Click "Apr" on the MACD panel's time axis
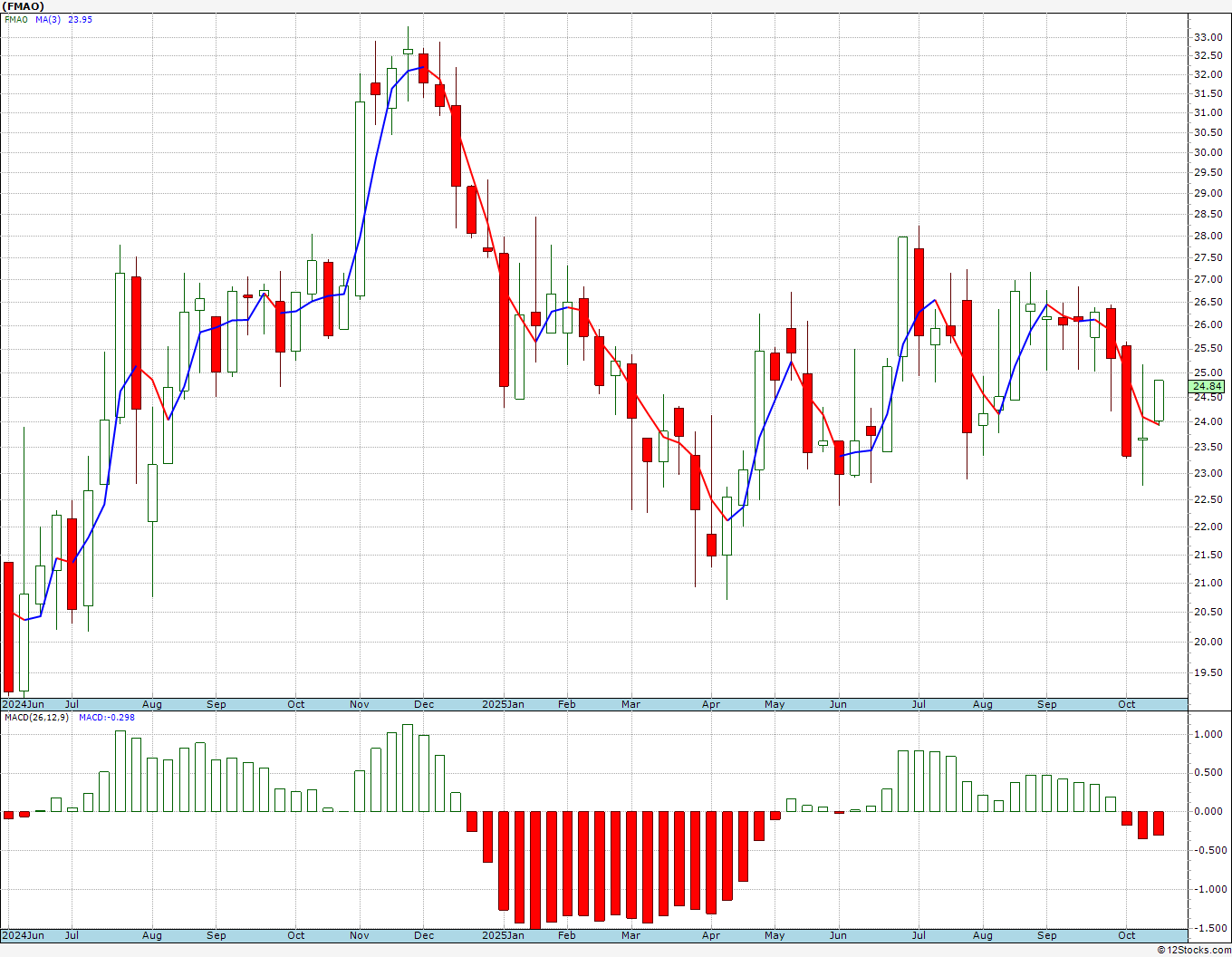The height and width of the screenshot is (957, 1232). click(x=711, y=935)
